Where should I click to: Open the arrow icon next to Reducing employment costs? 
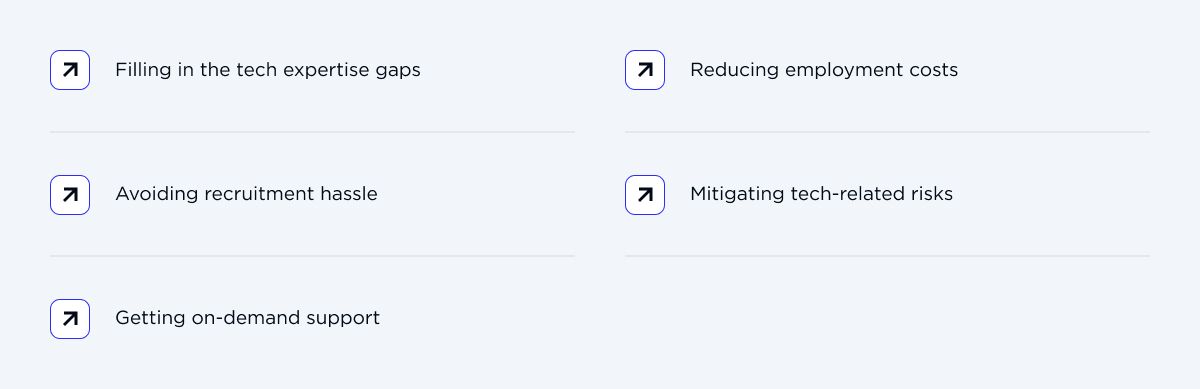[x=645, y=70]
